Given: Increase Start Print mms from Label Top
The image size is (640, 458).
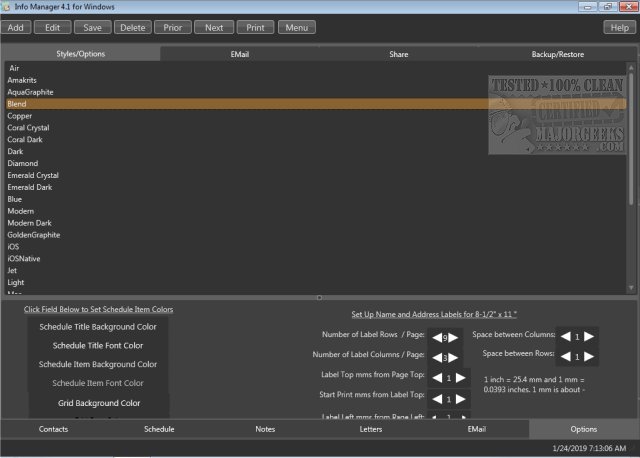Looking at the screenshot, I should pos(461,398).
